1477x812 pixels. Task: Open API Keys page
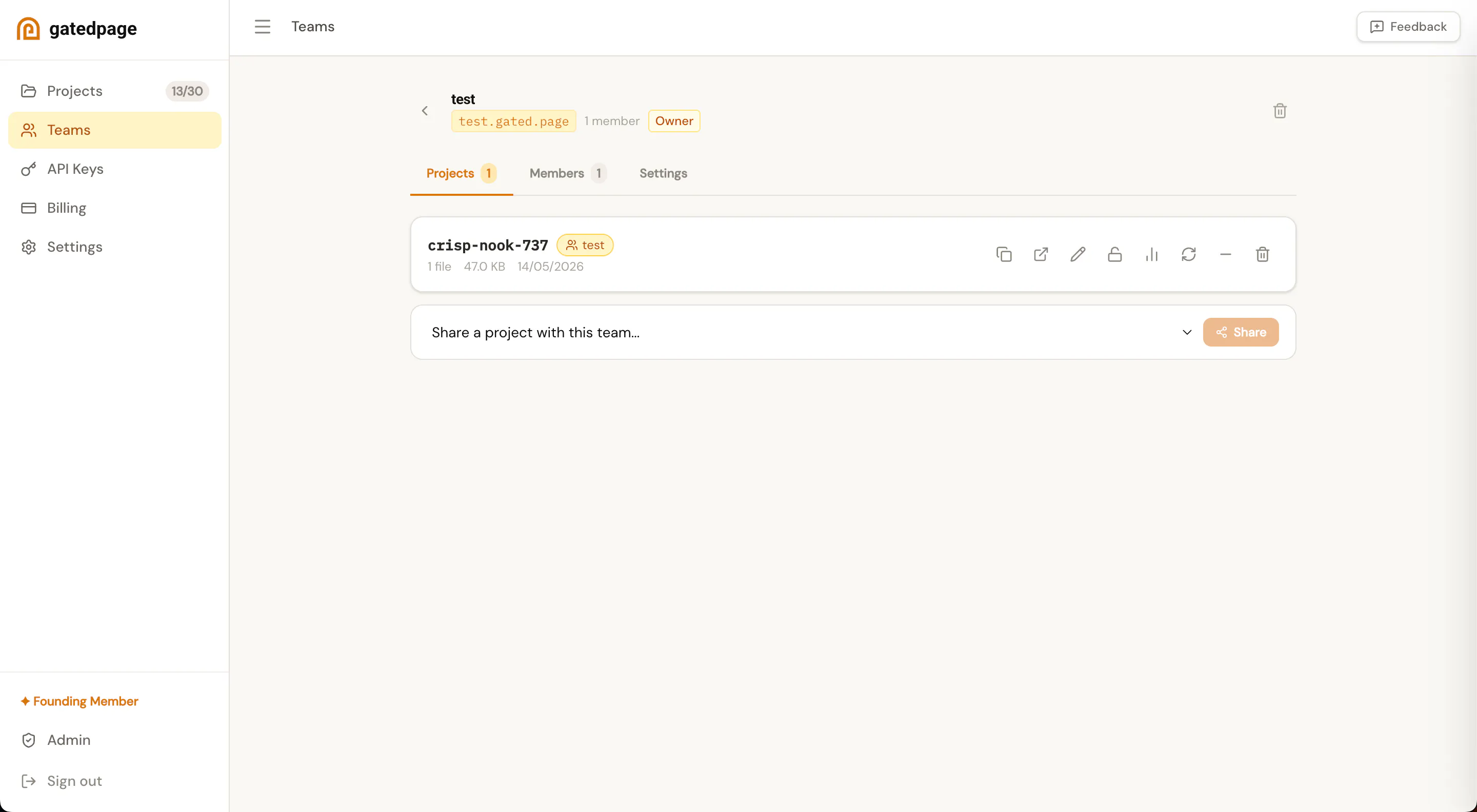(x=115, y=169)
